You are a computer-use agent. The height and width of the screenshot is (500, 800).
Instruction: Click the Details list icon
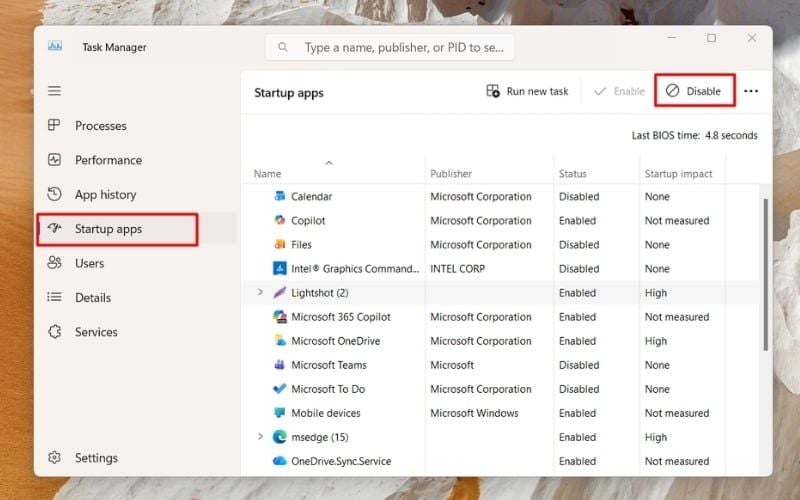click(x=54, y=297)
